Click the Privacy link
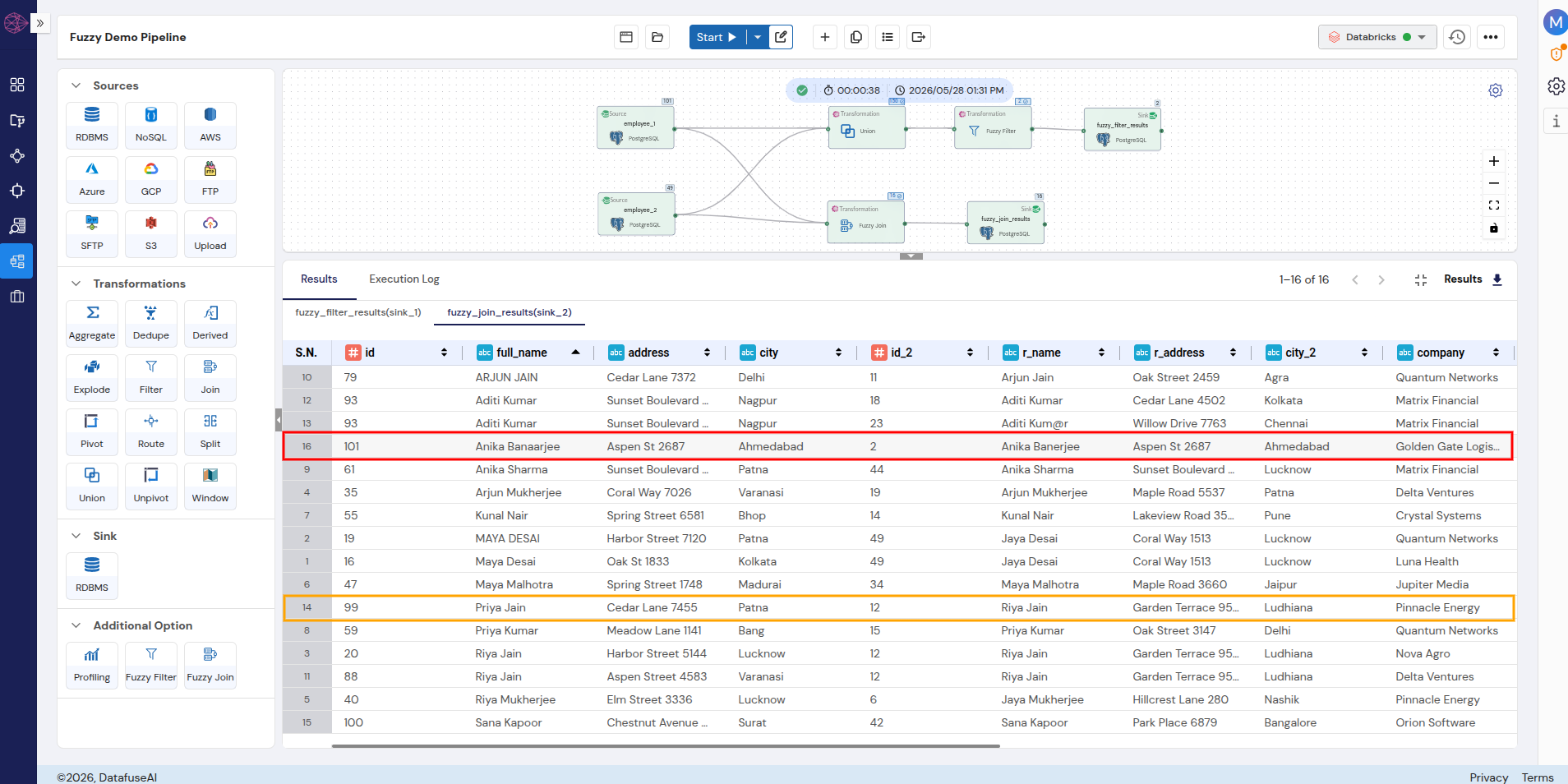The image size is (1568, 784). click(x=1489, y=777)
